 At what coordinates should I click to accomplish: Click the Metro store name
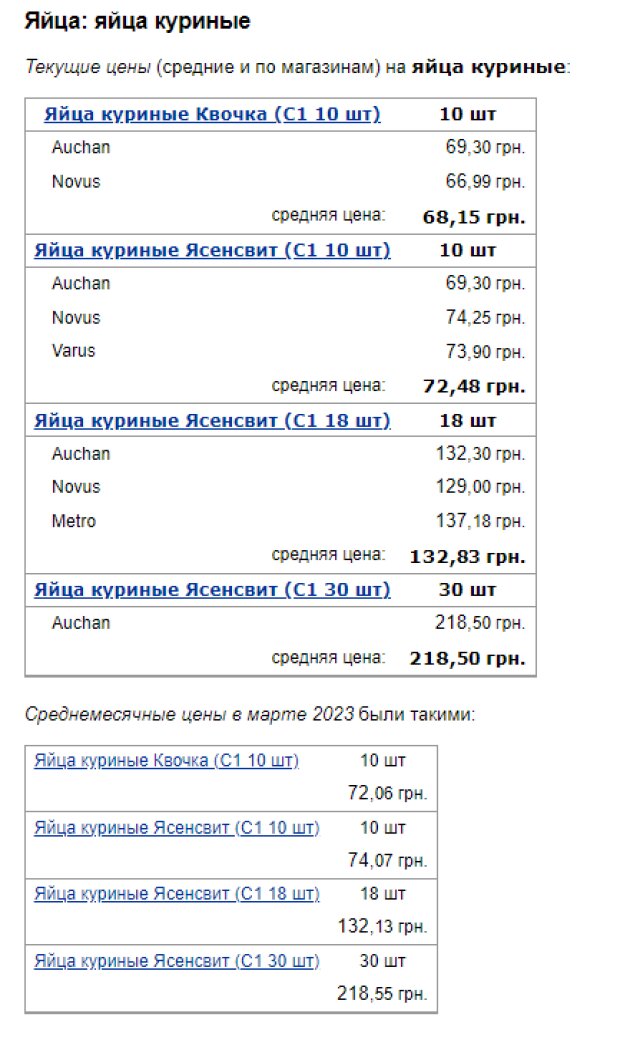click(74, 521)
